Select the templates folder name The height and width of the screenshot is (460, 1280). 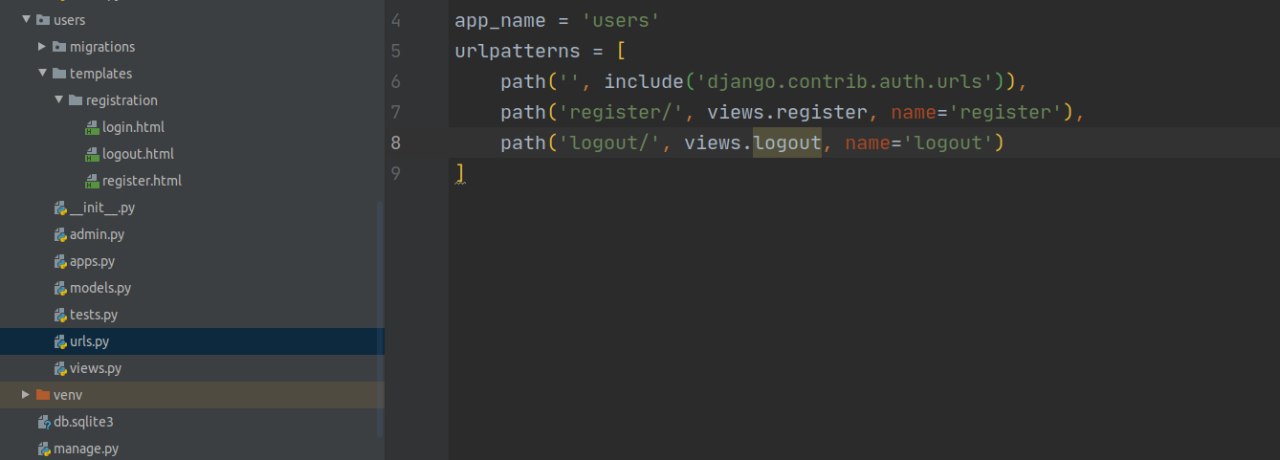click(x=101, y=74)
